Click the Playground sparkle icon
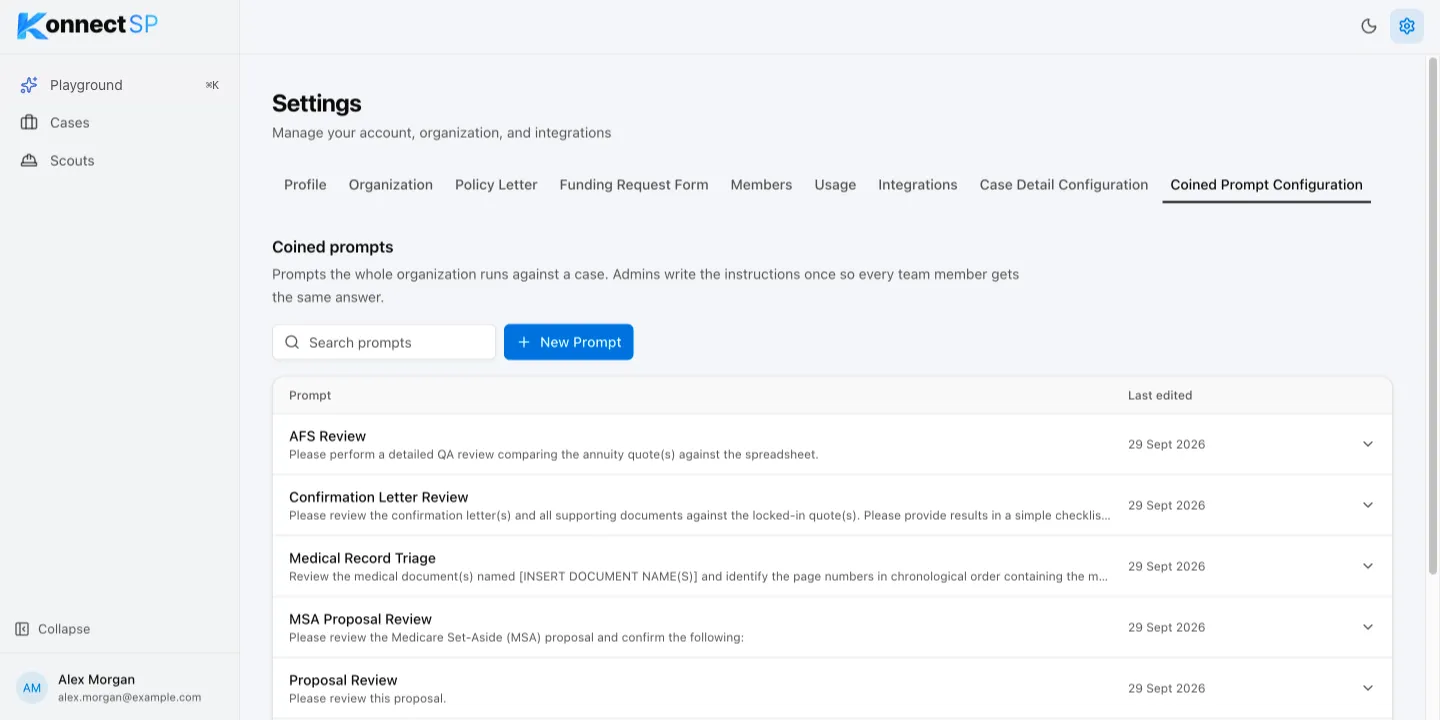Screen dimensions: 1440x720 click(x=29, y=85)
